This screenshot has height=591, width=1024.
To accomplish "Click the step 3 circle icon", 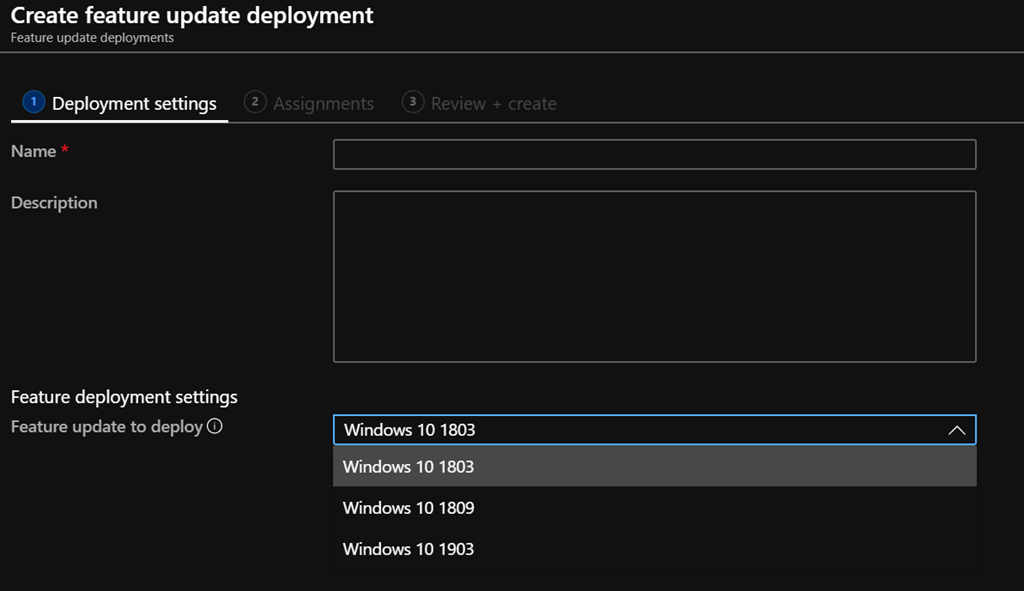I will [x=412, y=102].
